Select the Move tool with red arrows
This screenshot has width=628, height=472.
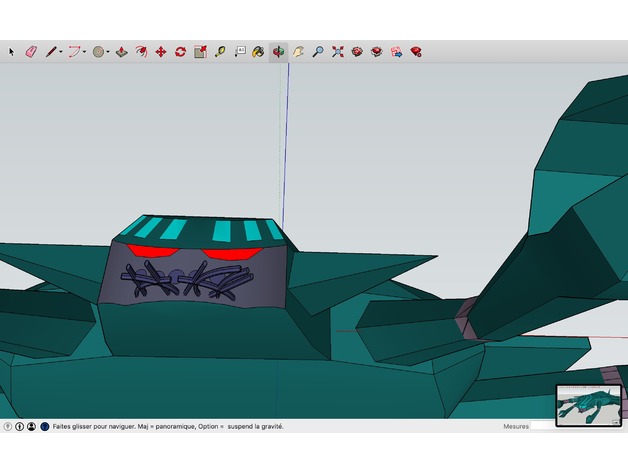pyautogui.click(x=160, y=51)
